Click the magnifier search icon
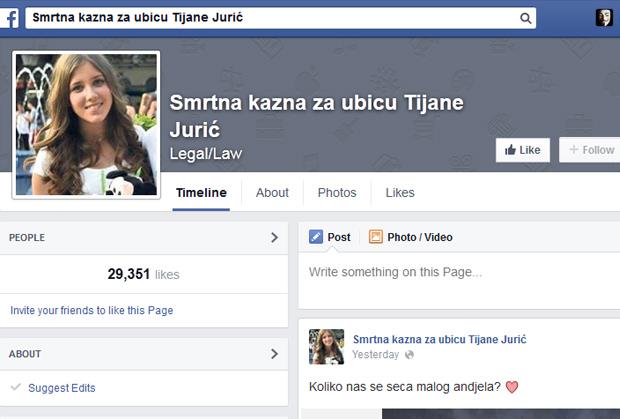 coord(525,18)
